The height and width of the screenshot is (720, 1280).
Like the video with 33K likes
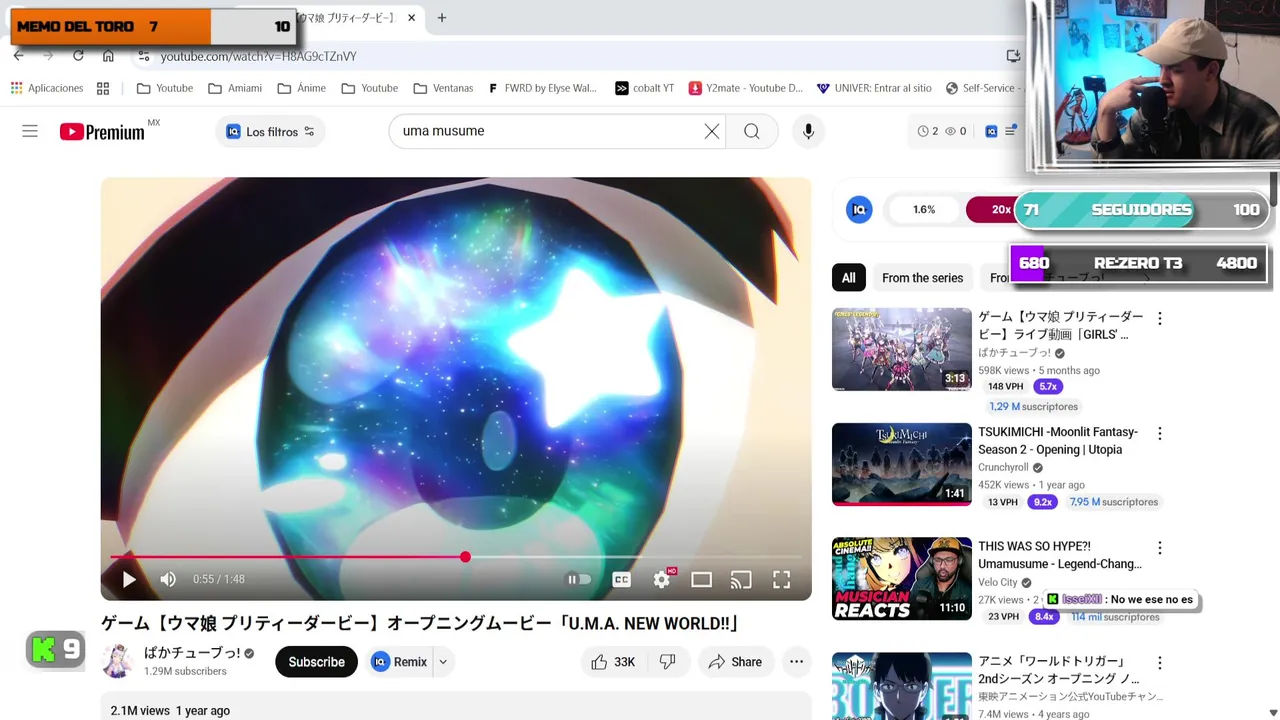[613, 662]
